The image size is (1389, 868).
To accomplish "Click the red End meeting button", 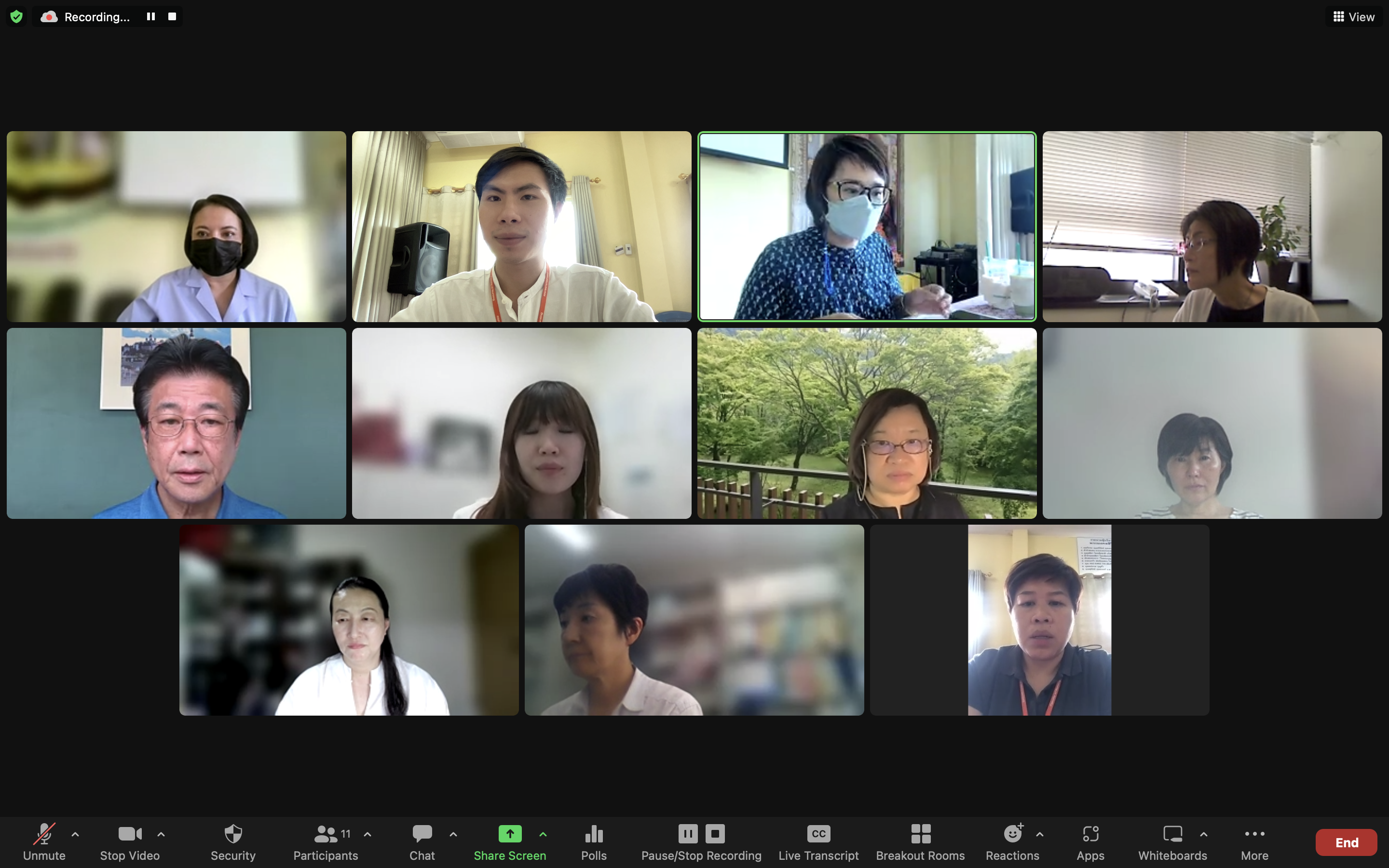I will click(1347, 842).
